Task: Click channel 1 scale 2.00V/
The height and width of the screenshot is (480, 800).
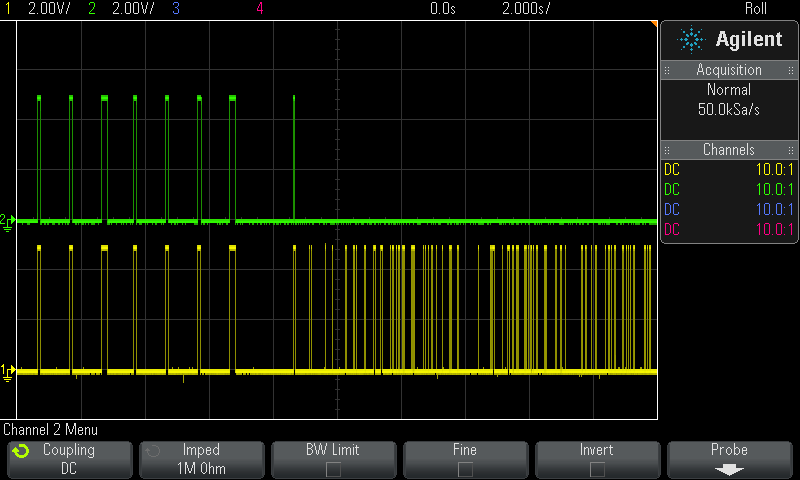Action: click(49, 8)
